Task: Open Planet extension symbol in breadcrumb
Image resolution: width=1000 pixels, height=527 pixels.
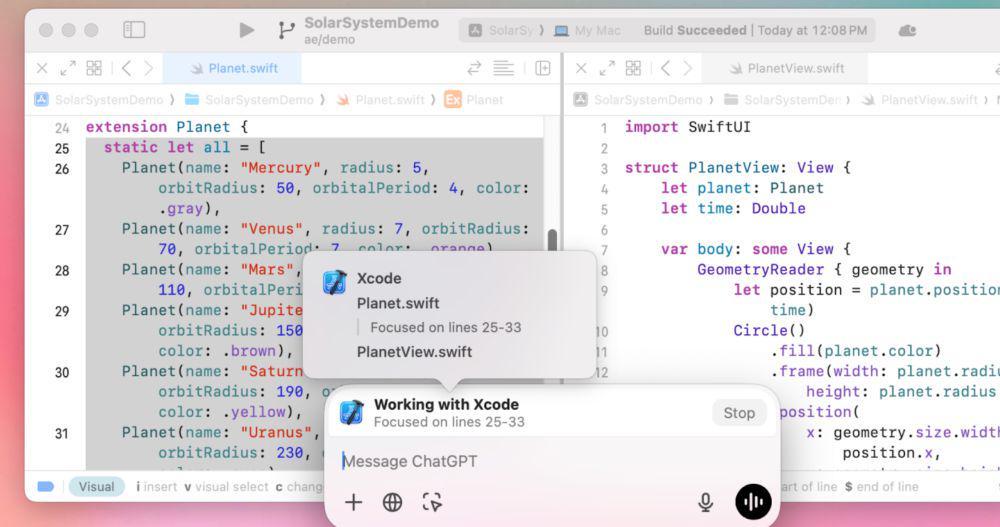Action: point(474,100)
